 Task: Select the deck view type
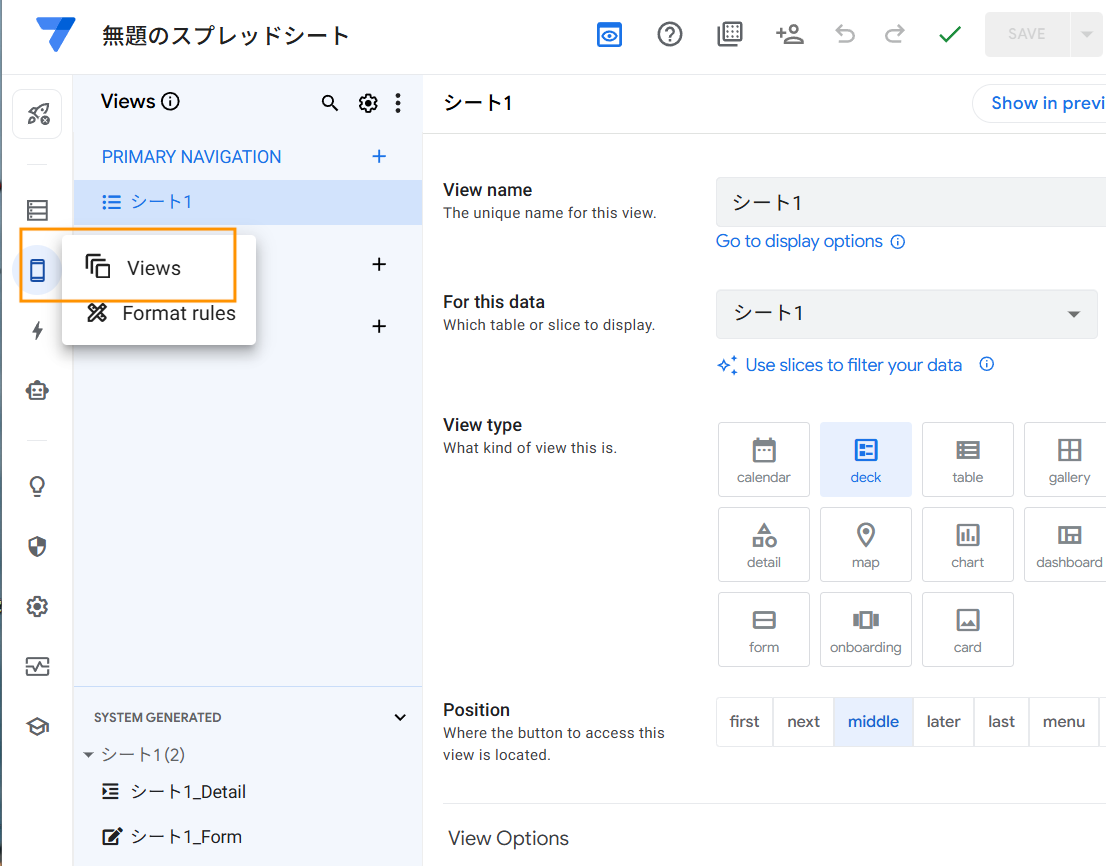pos(865,459)
